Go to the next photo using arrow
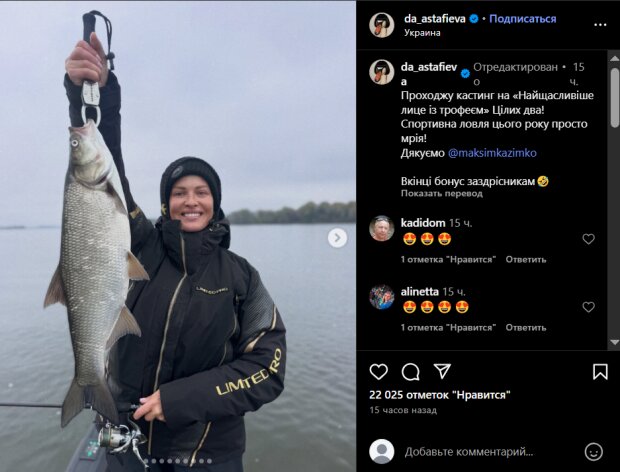 [x=337, y=238]
